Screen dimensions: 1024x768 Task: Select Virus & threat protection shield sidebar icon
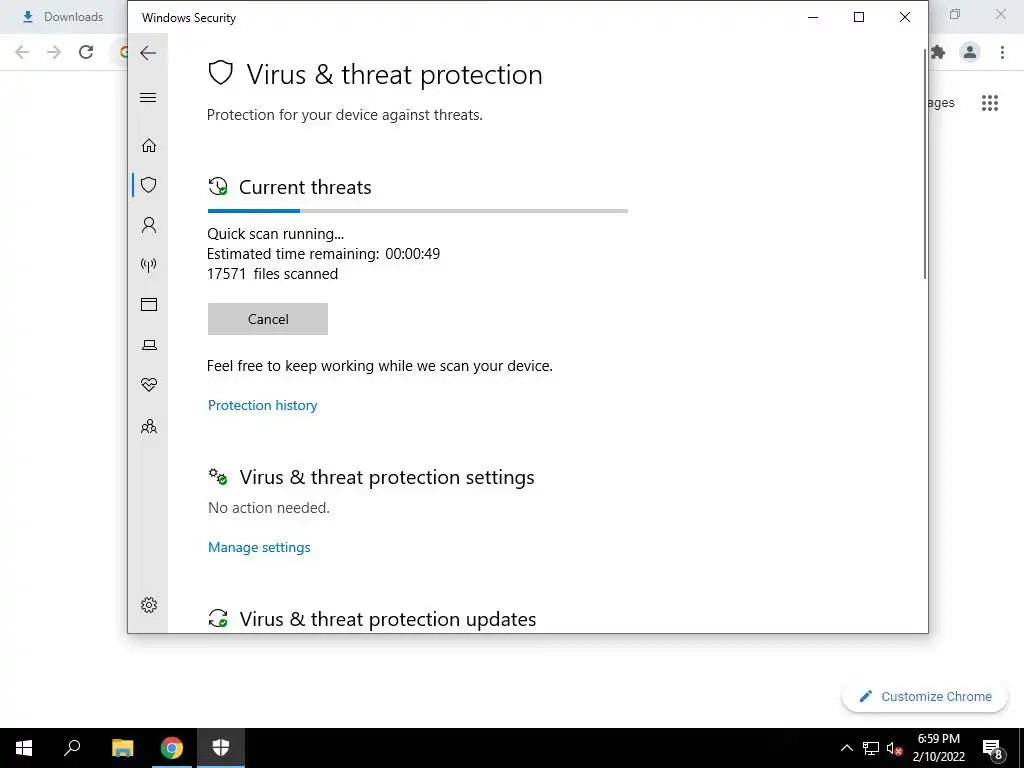149,185
